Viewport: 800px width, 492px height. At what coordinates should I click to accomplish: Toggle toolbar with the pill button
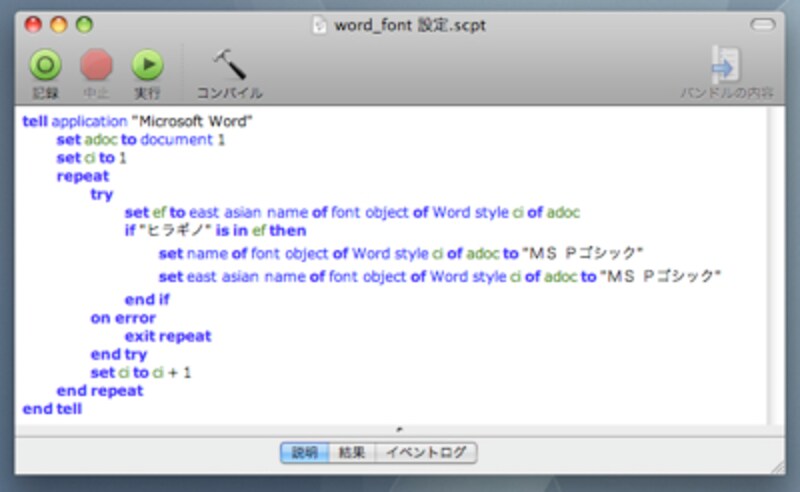[x=763, y=24]
